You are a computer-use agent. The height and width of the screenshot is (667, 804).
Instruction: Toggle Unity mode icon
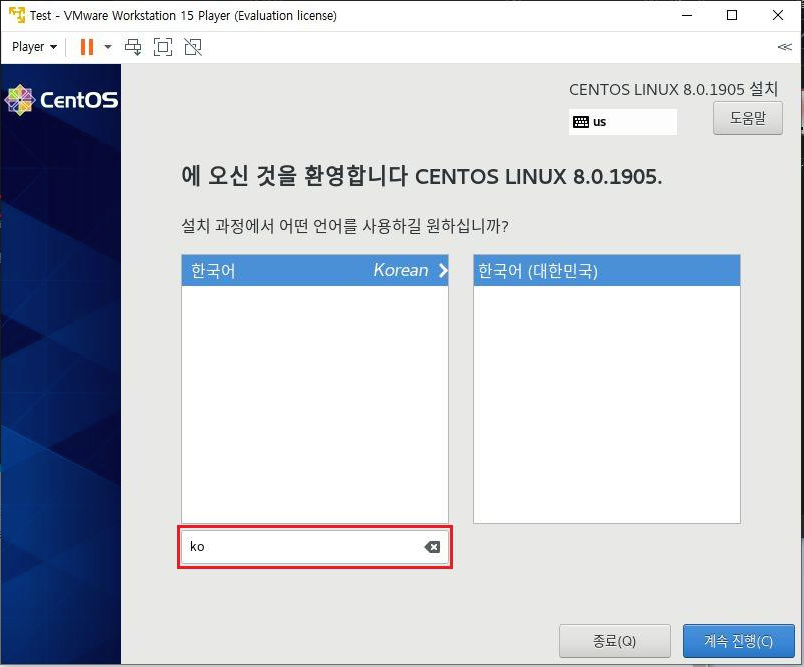point(193,47)
